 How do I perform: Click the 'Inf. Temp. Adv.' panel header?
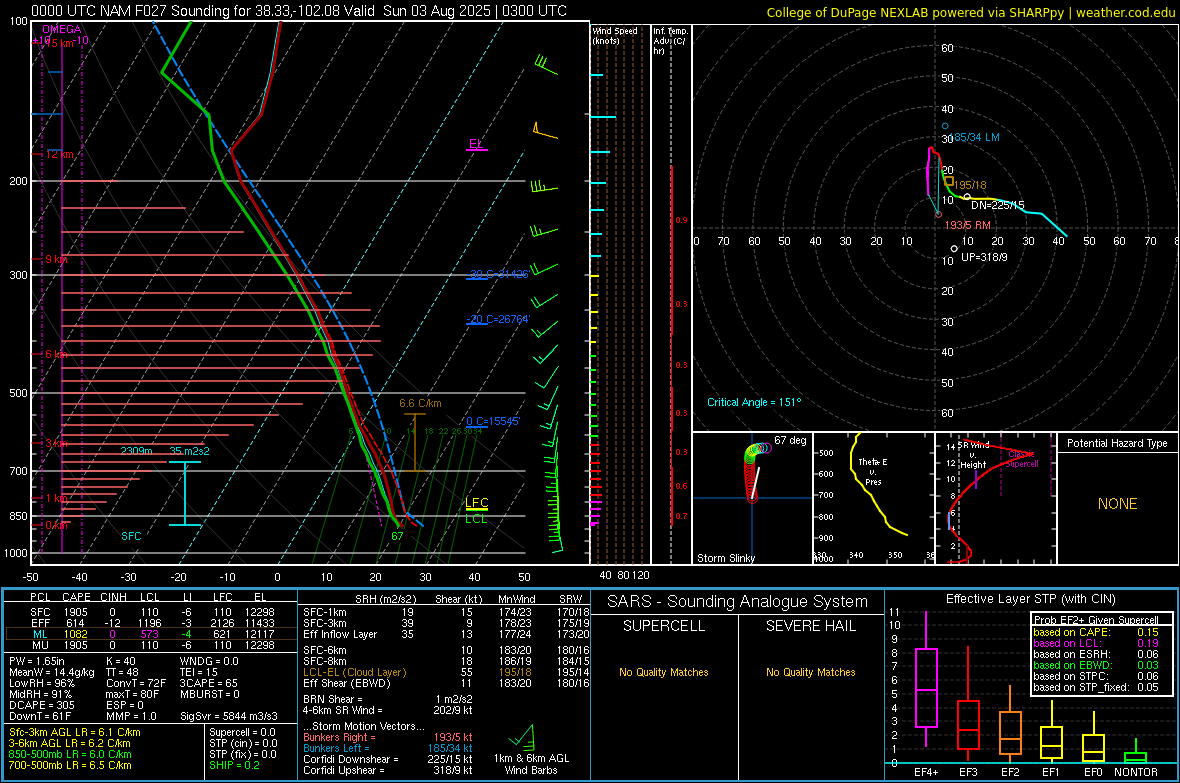pyautogui.click(x=670, y=41)
